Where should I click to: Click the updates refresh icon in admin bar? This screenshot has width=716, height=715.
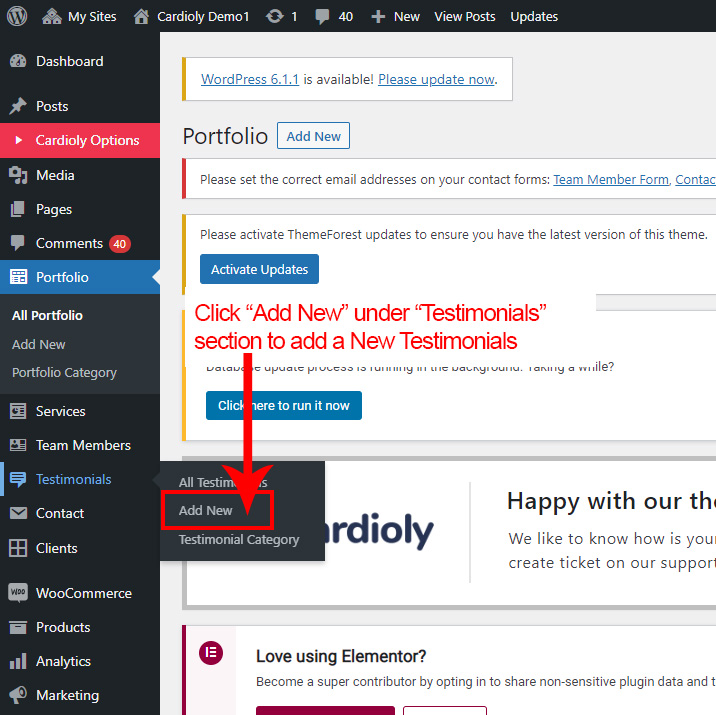(273, 16)
